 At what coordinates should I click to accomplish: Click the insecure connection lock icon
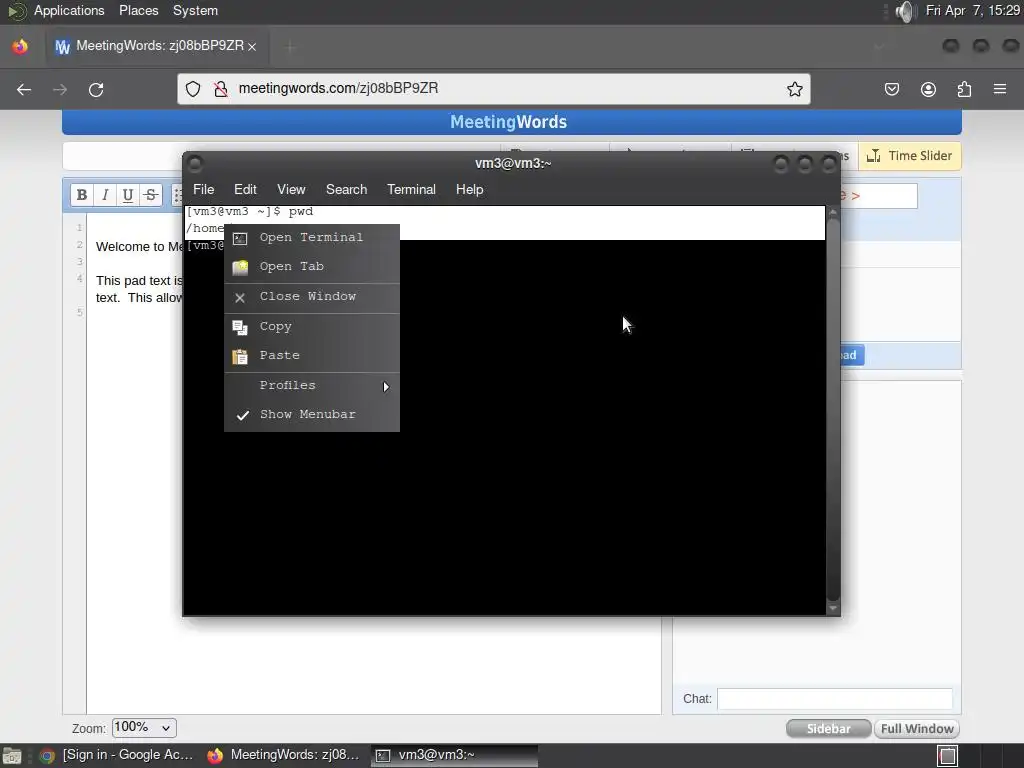click(221, 89)
